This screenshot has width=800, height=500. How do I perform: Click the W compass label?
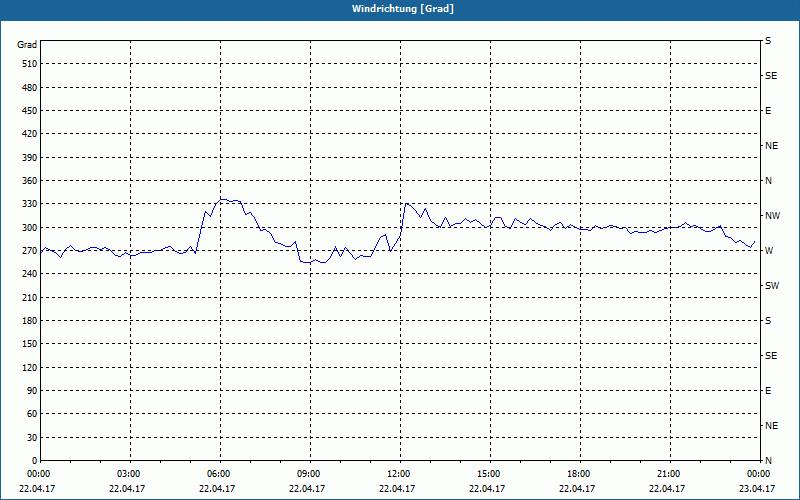pos(769,251)
